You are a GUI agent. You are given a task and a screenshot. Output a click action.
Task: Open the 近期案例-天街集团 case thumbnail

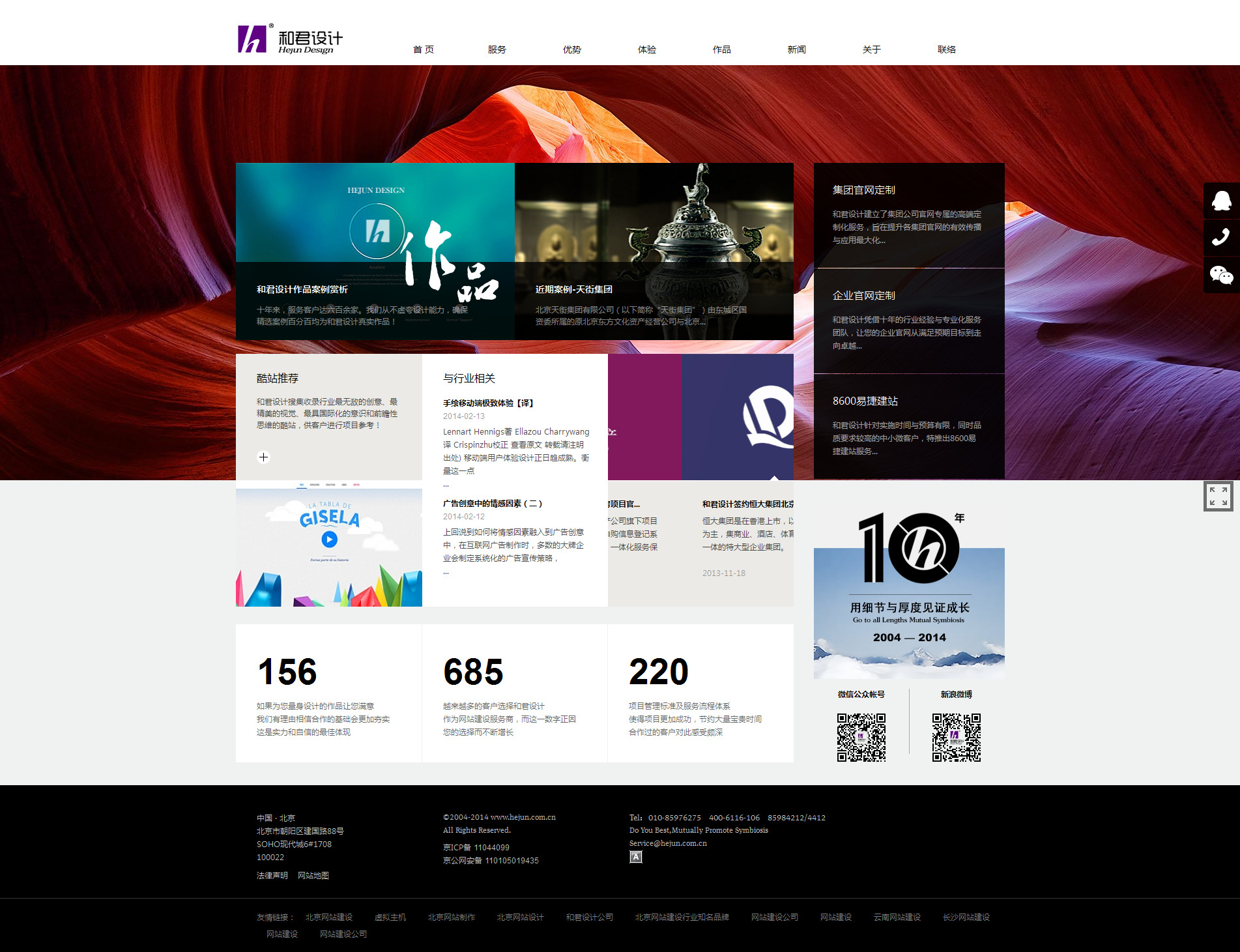[x=654, y=251]
